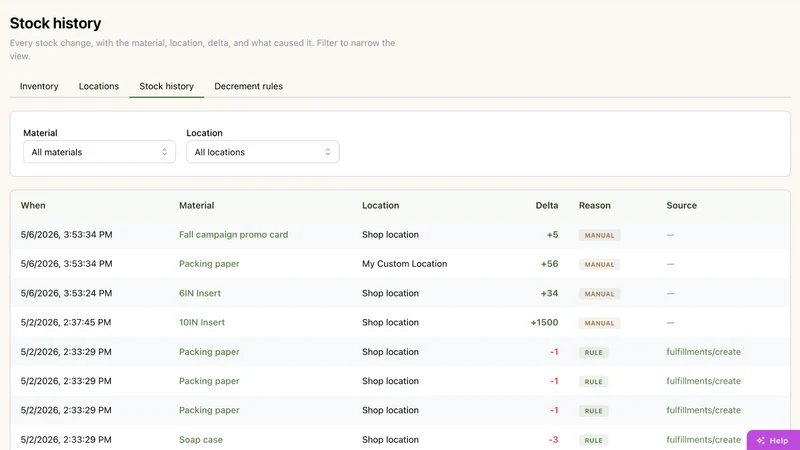
Task: Click the +5 delta value
Action: (x=552, y=235)
